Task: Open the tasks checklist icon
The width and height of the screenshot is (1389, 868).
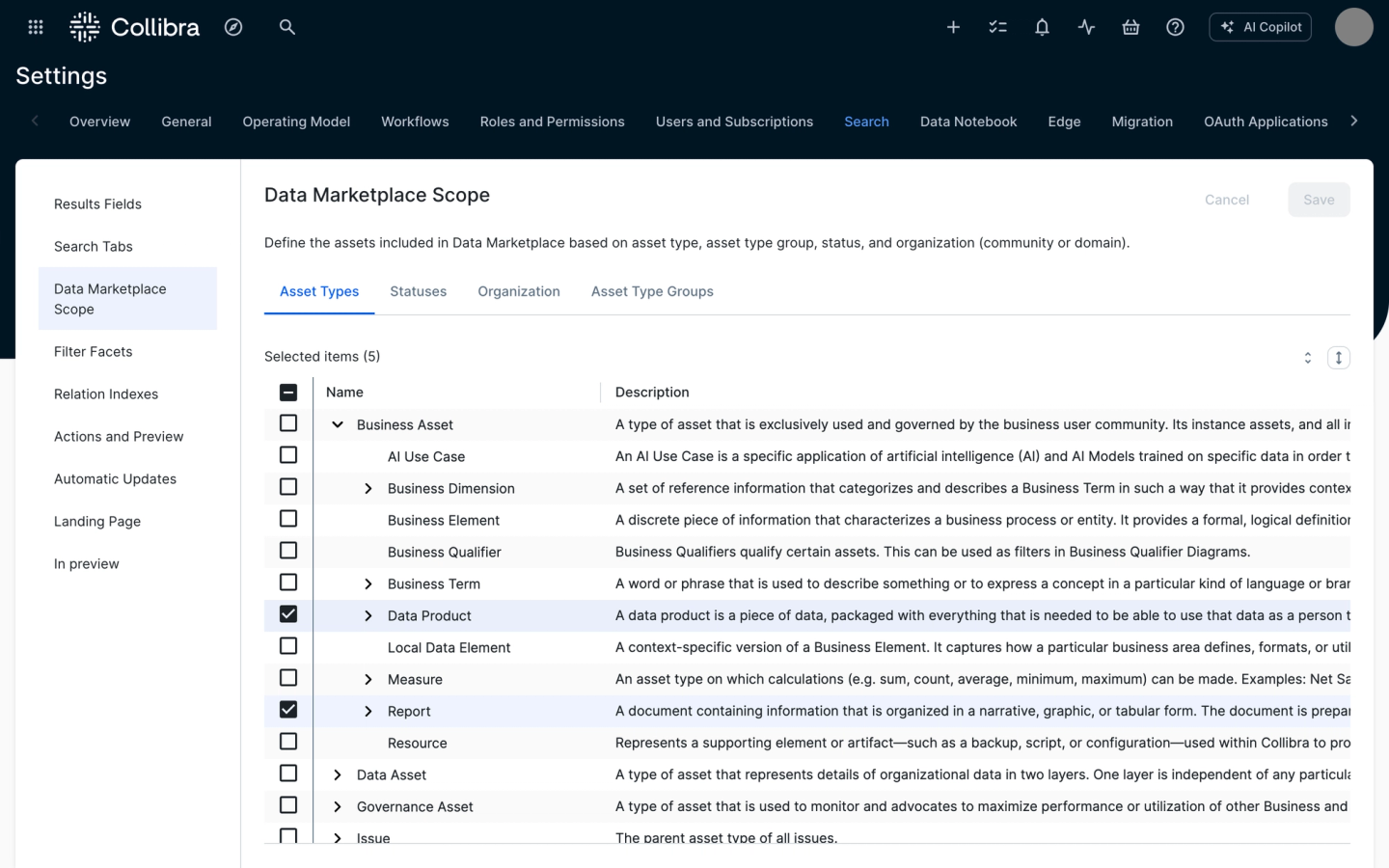Action: (x=997, y=27)
